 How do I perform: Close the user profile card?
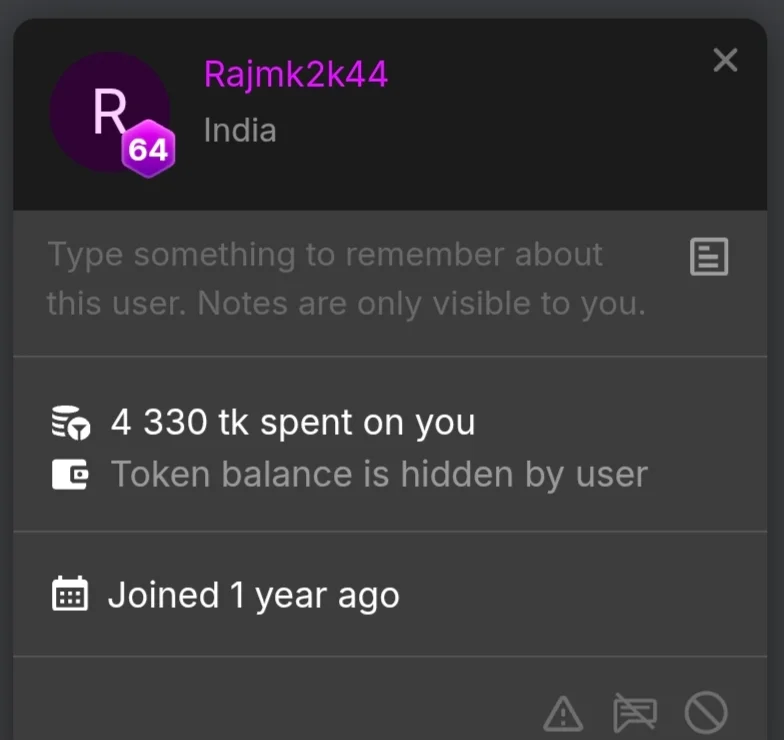(x=725, y=60)
